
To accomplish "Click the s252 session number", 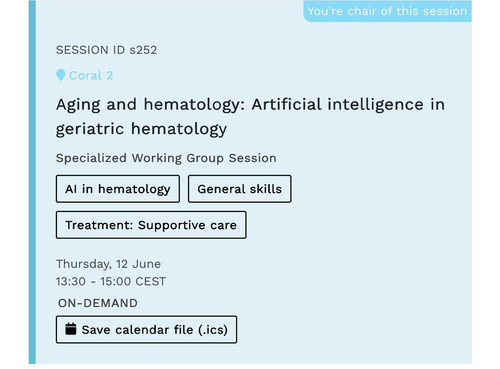I will (143, 50).
